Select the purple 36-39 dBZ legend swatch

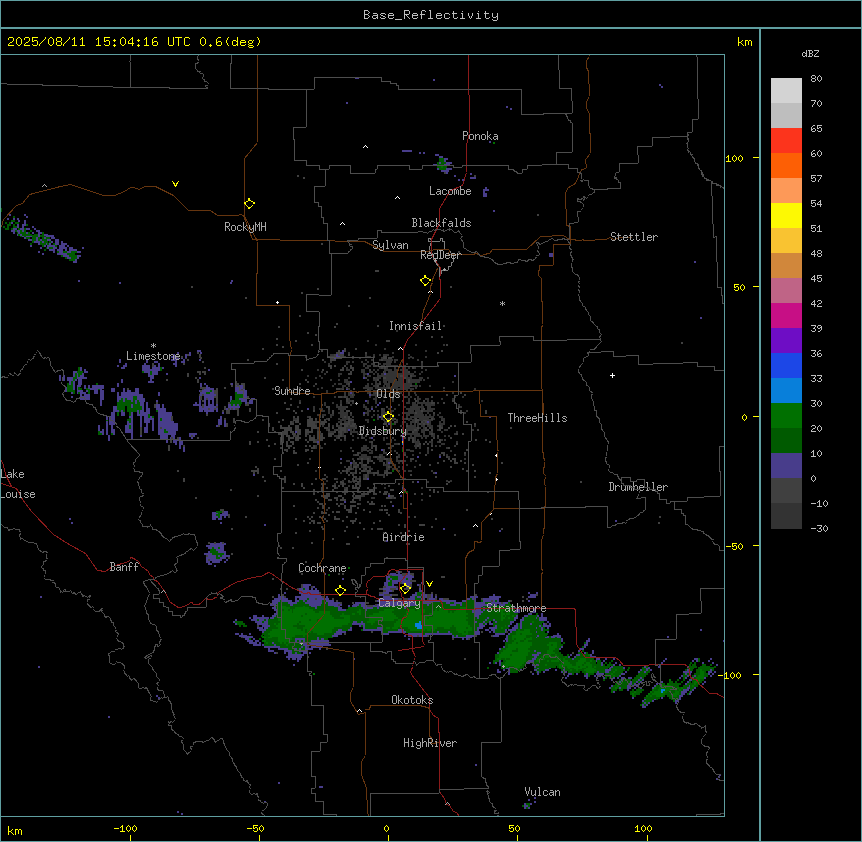tap(786, 340)
